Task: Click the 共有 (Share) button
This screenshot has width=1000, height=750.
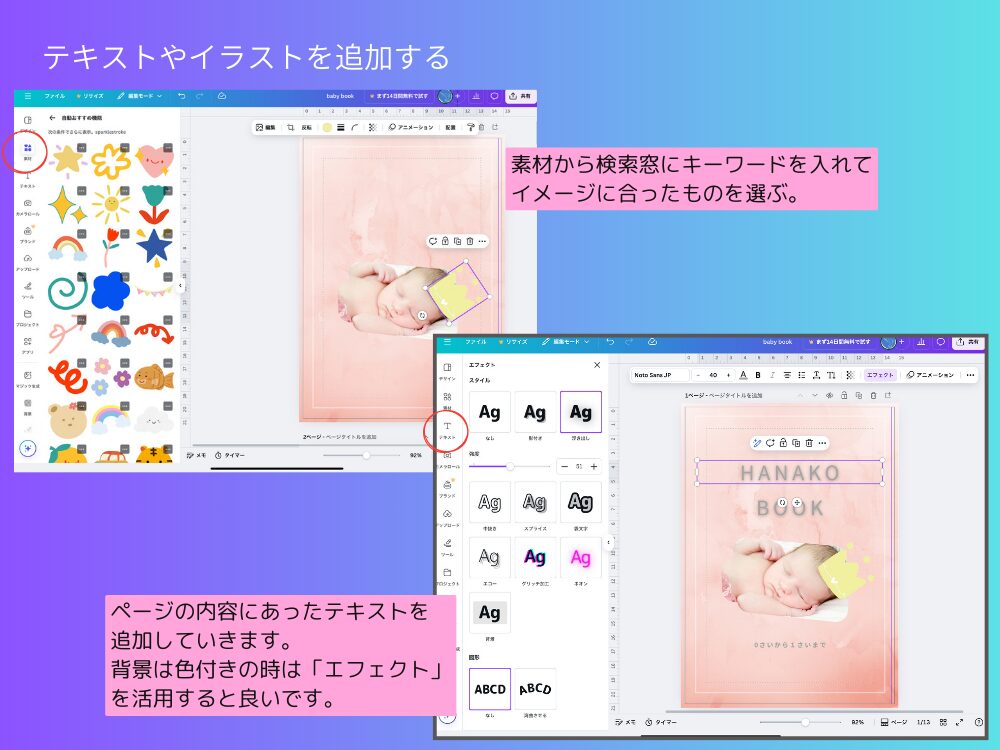Action: click(x=969, y=343)
